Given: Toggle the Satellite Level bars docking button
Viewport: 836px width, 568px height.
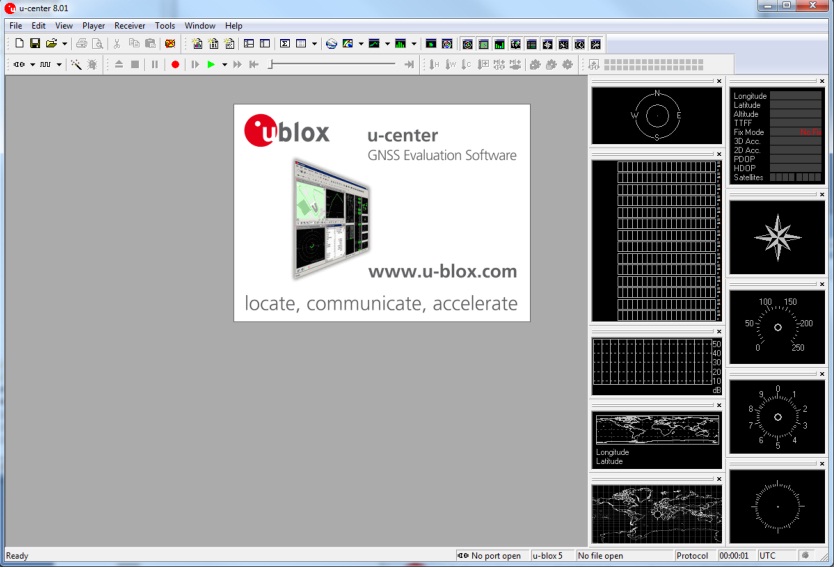Looking at the screenshot, I should click(x=499, y=44).
